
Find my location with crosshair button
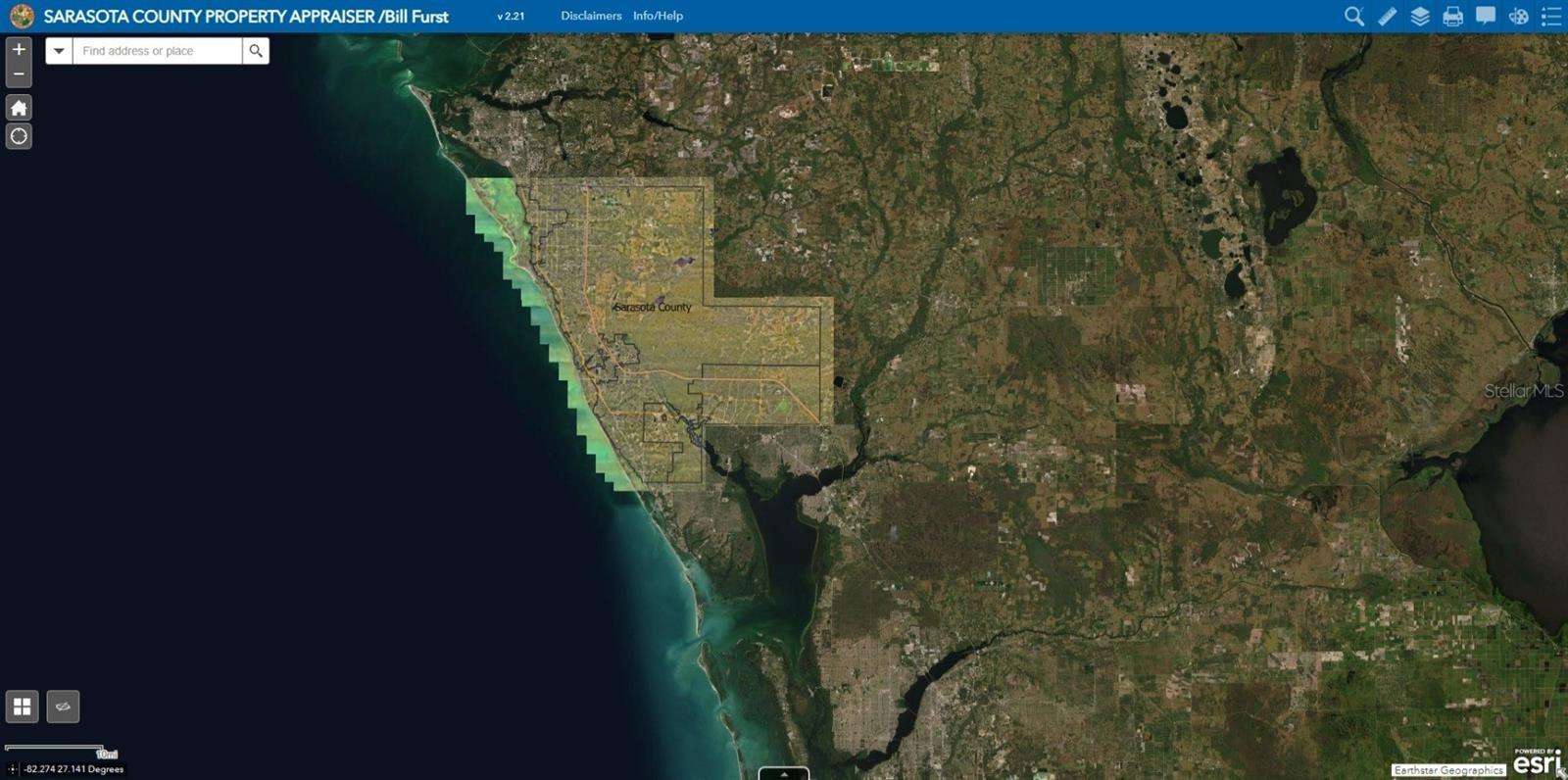pyautogui.click(x=19, y=136)
